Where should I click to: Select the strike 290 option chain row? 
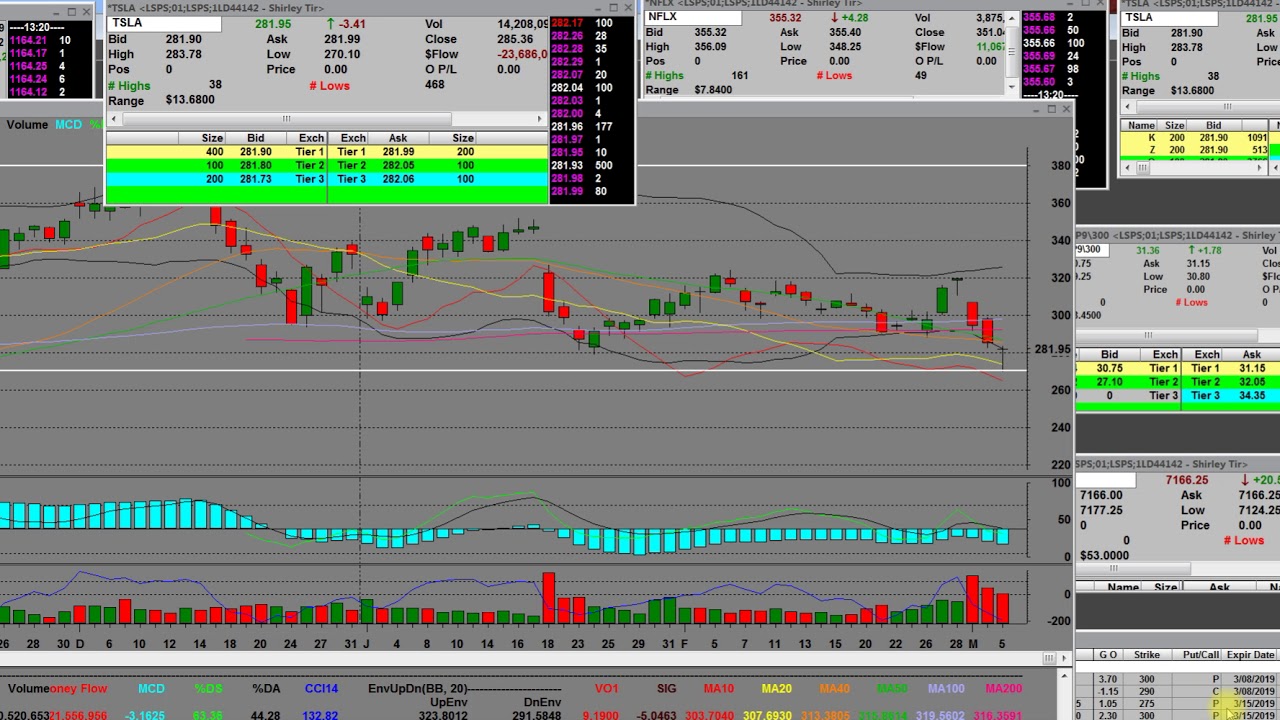[1177, 691]
